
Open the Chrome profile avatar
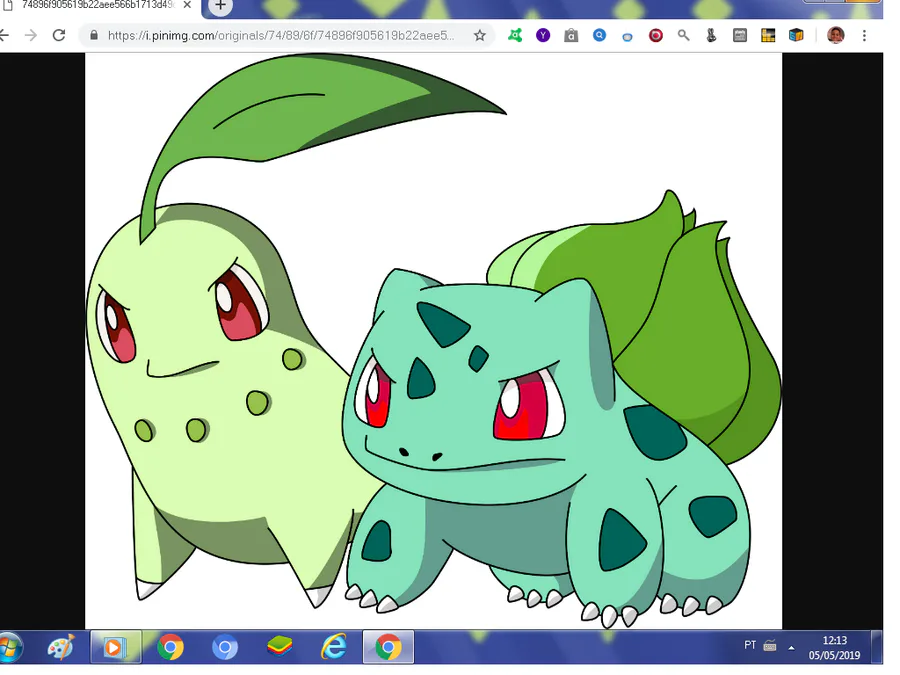pyautogui.click(x=836, y=36)
